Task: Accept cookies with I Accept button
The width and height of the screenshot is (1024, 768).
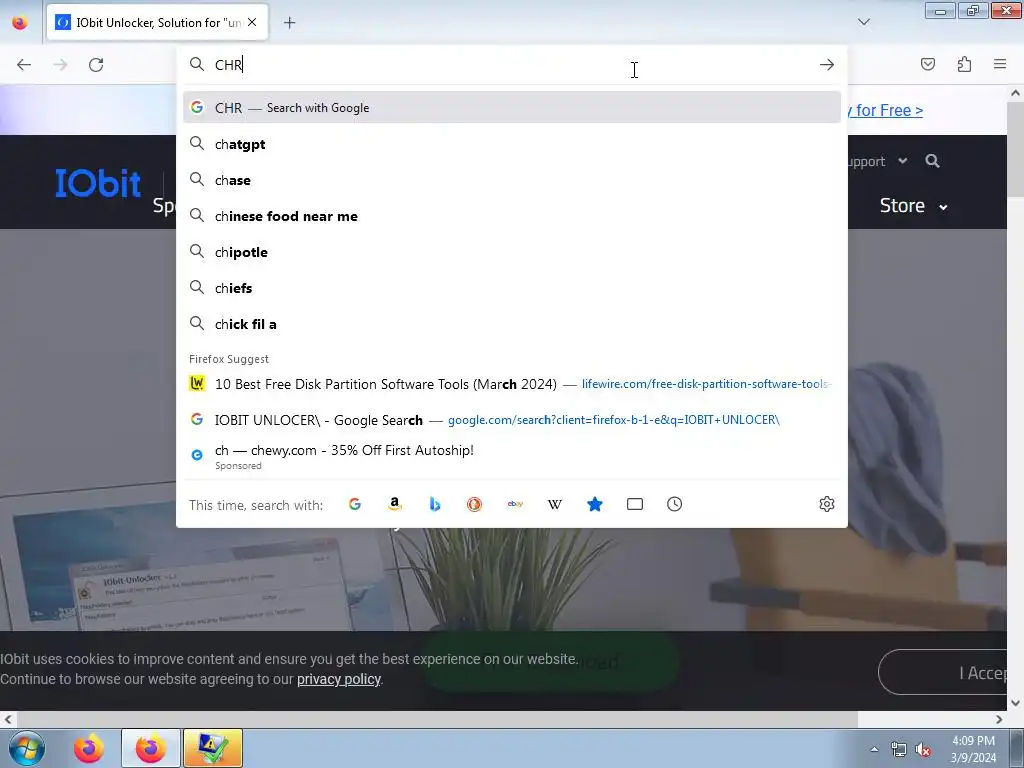Action: coord(943,672)
